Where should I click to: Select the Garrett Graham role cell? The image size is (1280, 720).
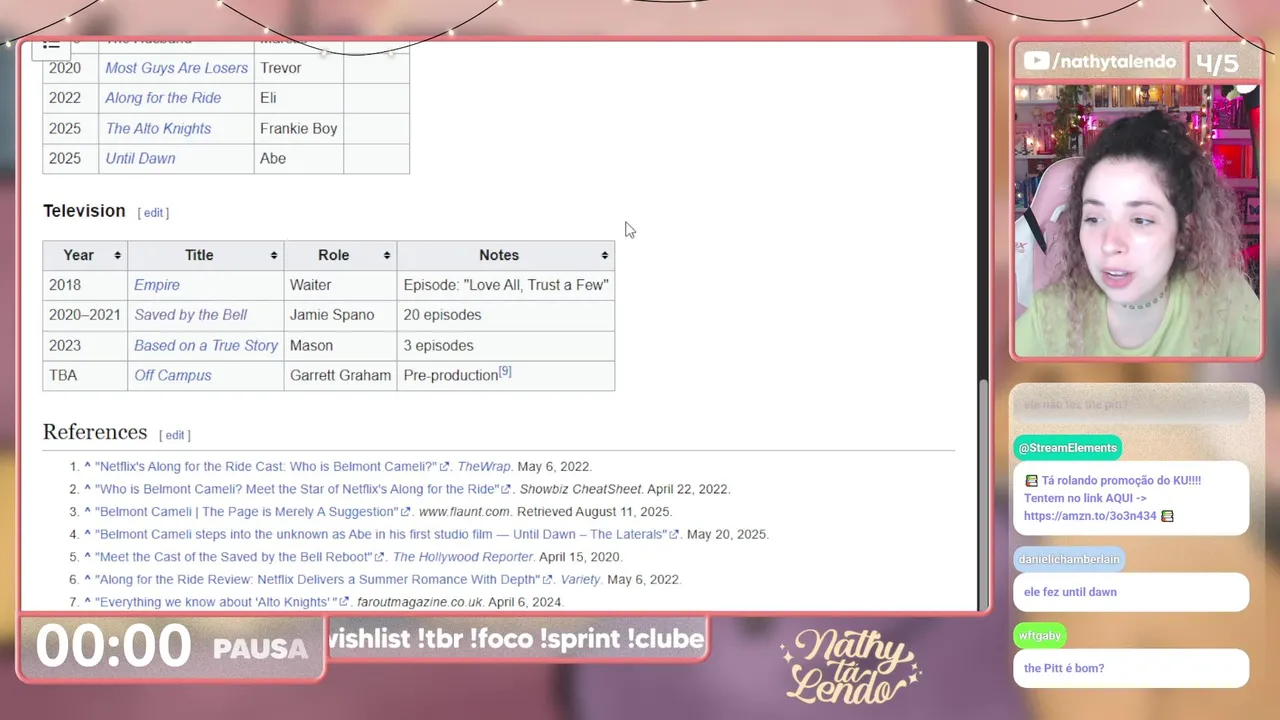tap(340, 375)
